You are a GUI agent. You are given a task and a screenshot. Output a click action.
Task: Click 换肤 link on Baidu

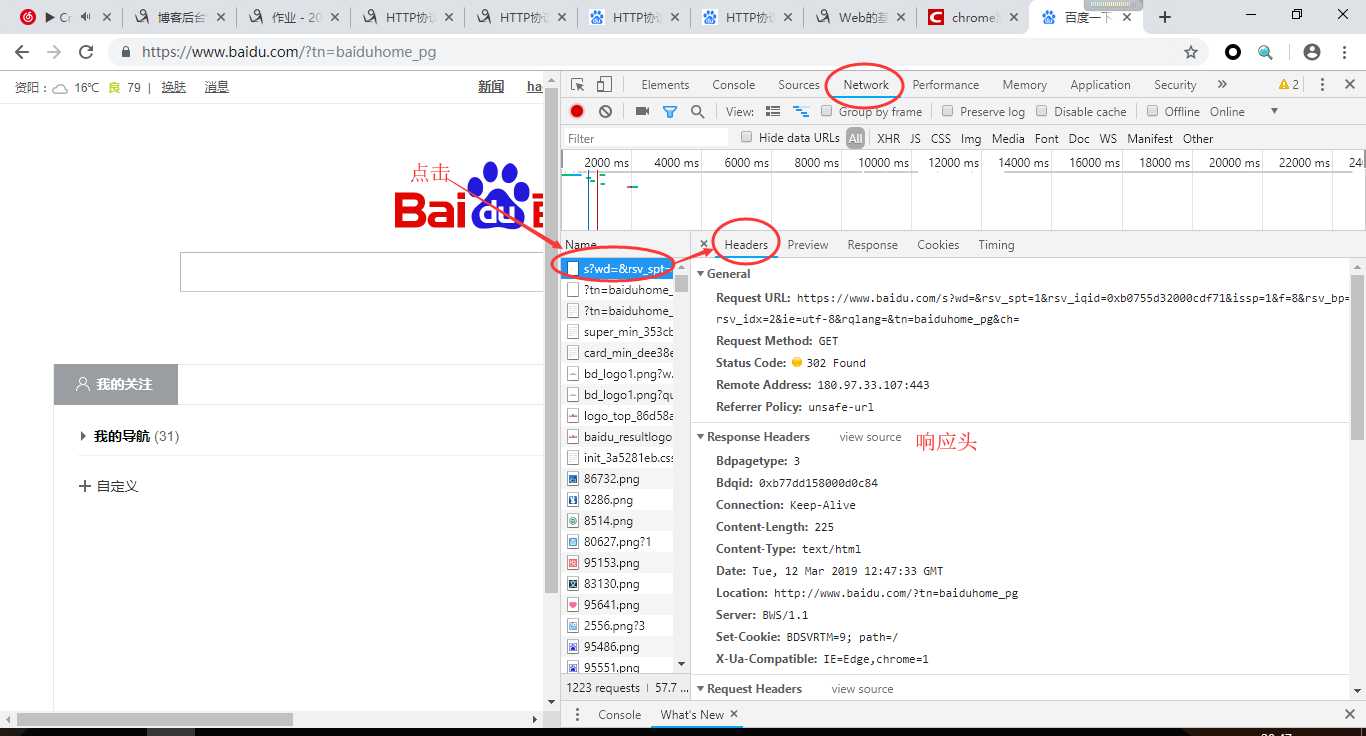(x=174, y=87)
